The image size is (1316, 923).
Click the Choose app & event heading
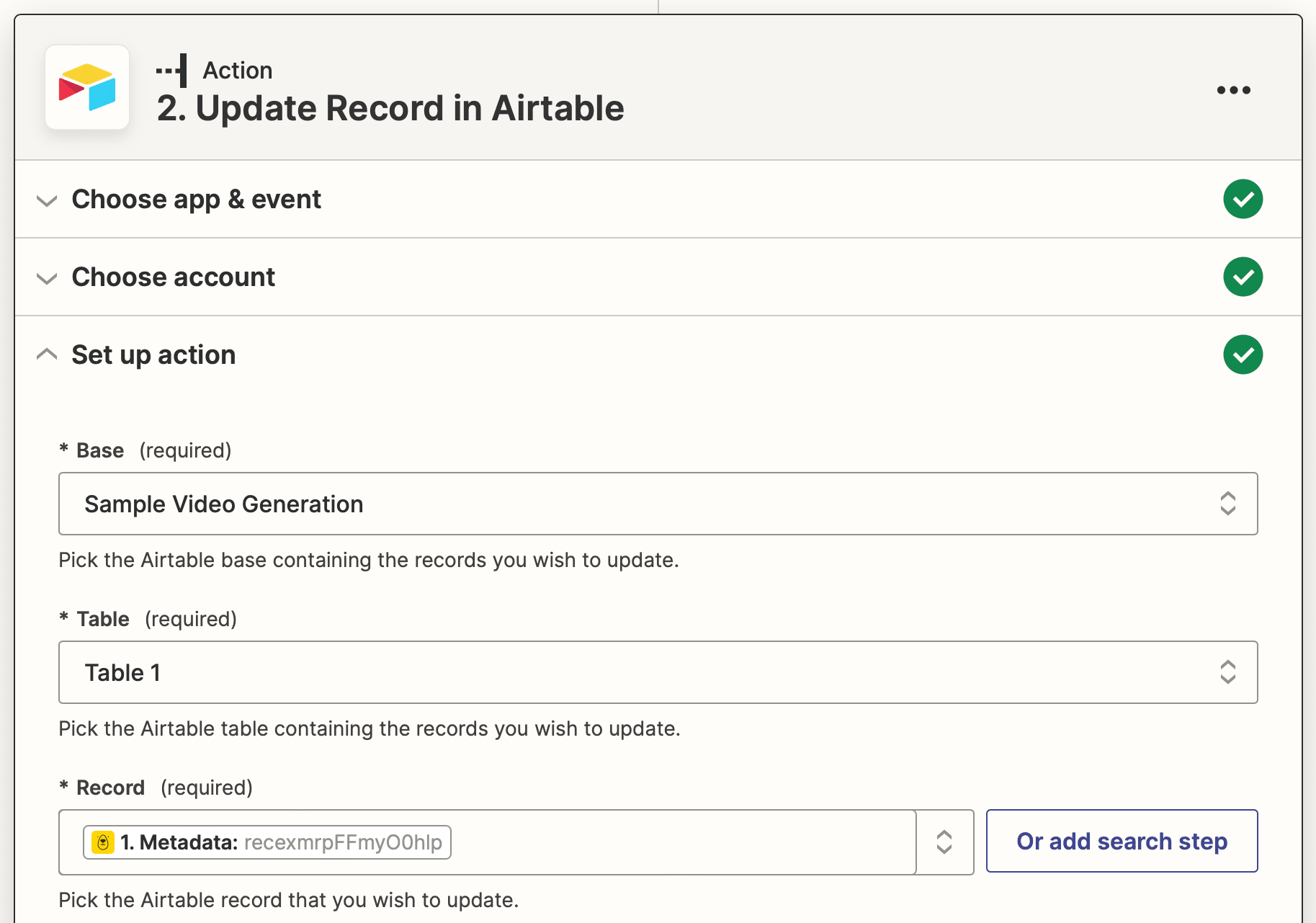(197, 200)
